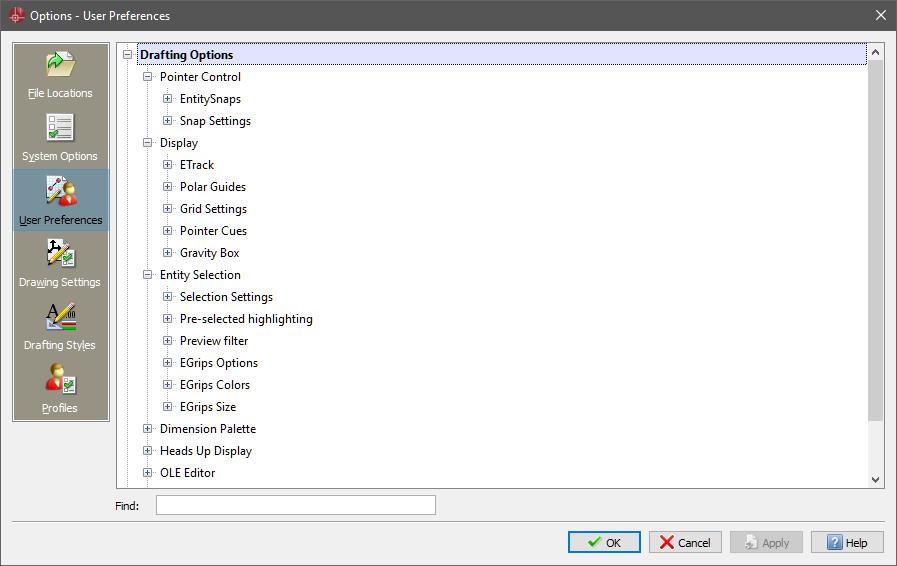Click the grayed-out Apply button
897x566 pixels.
coord(767,542)
